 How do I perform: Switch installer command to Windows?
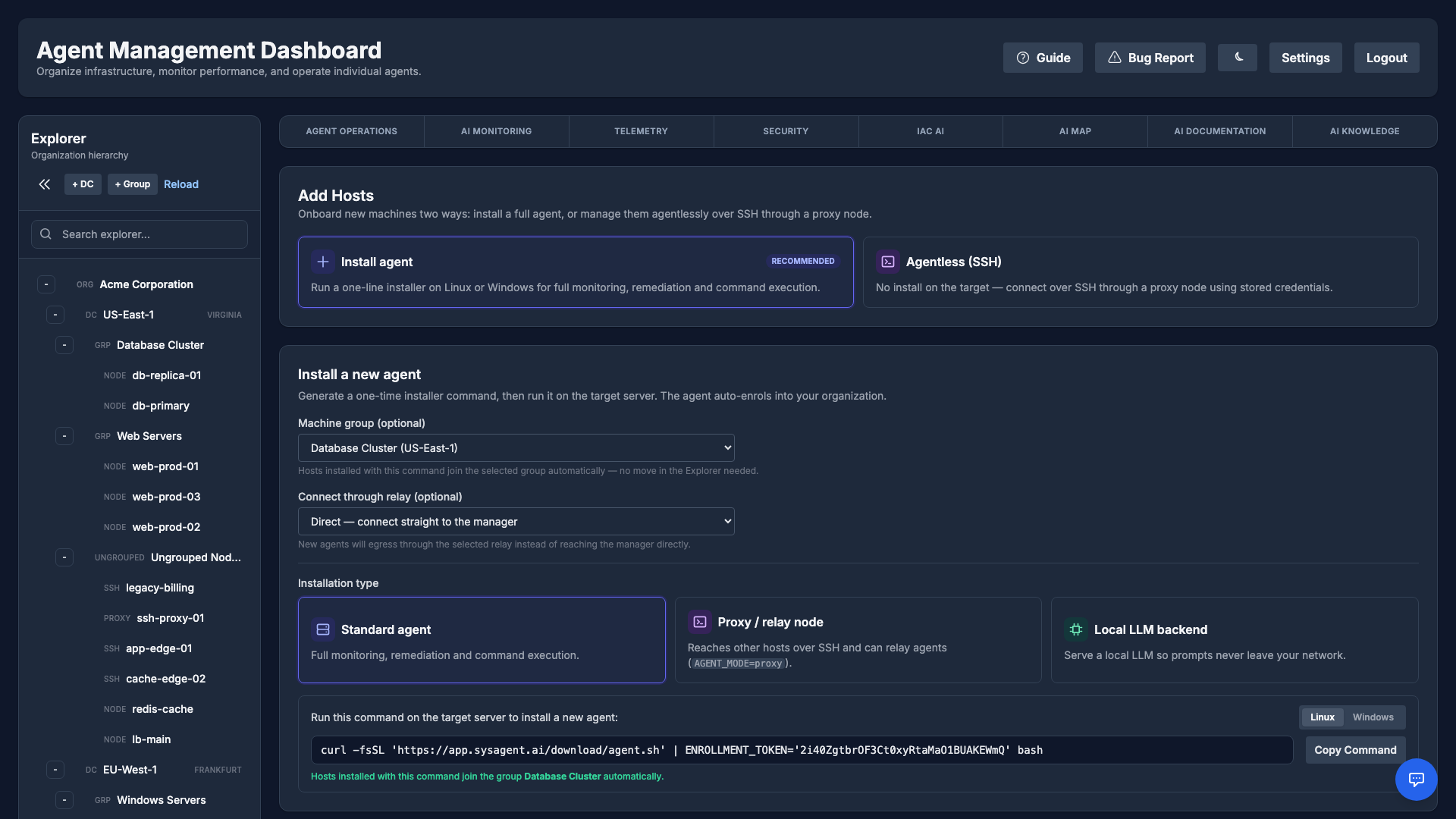(x=1373, y=717)
